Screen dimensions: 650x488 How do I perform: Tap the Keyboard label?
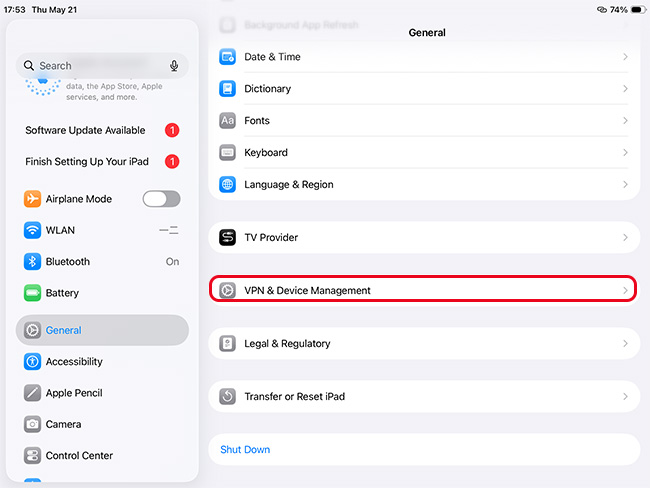coord(266,153)
